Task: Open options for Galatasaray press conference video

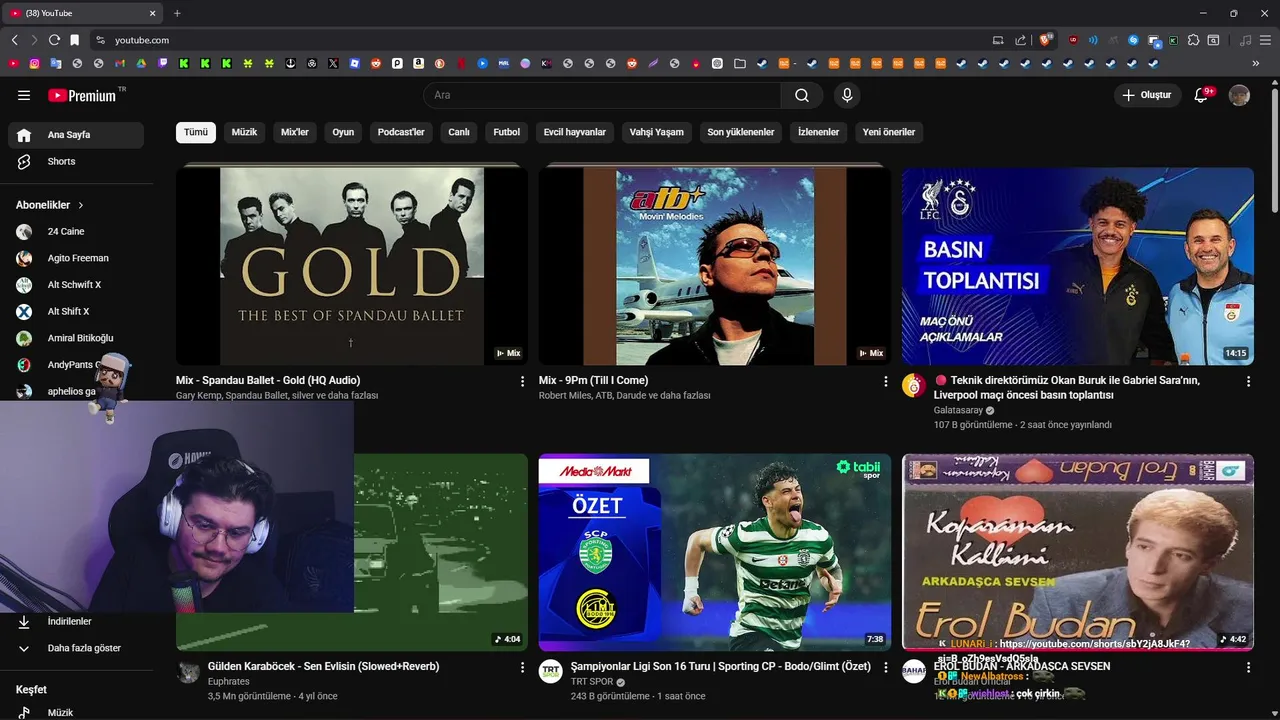Action: 1248,381
